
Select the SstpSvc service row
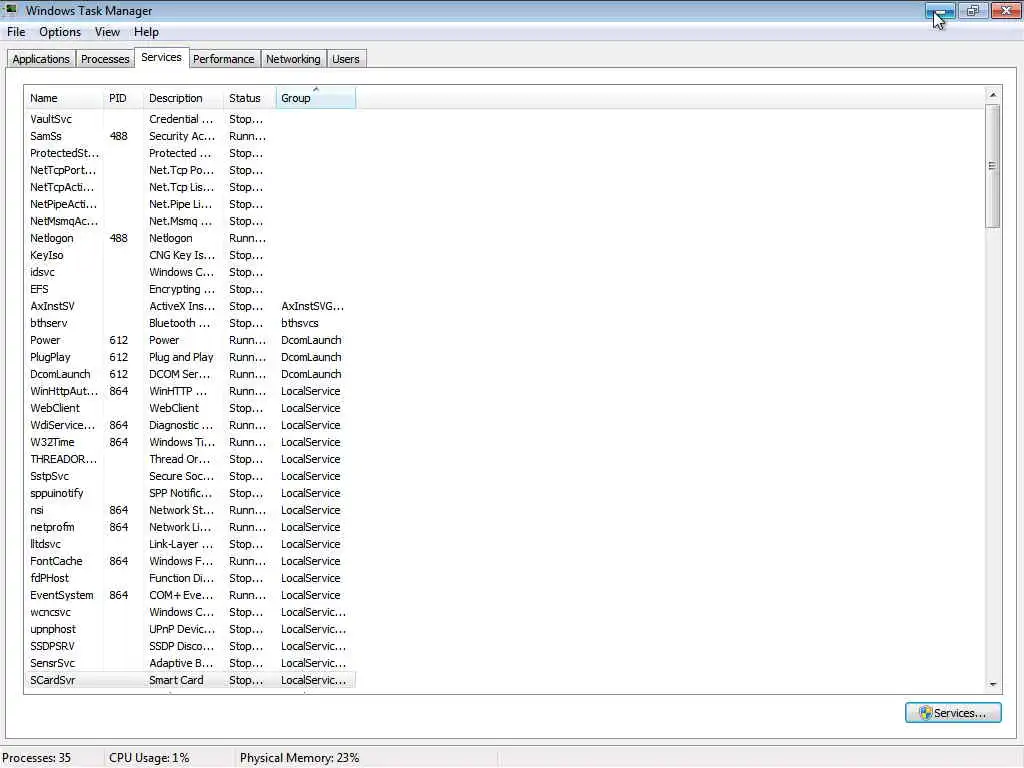tap(190, 475)
